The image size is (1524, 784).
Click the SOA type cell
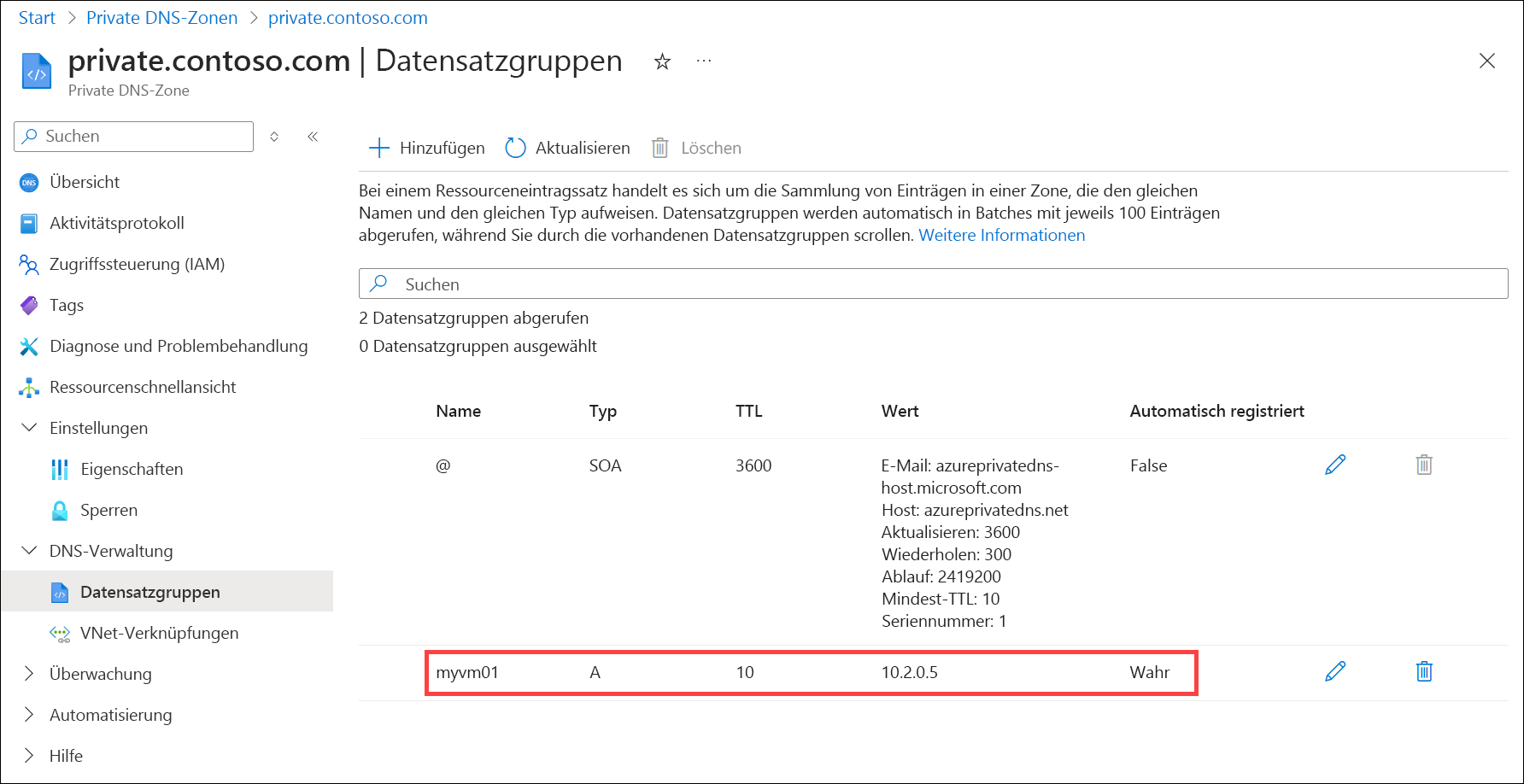[605, 465]
